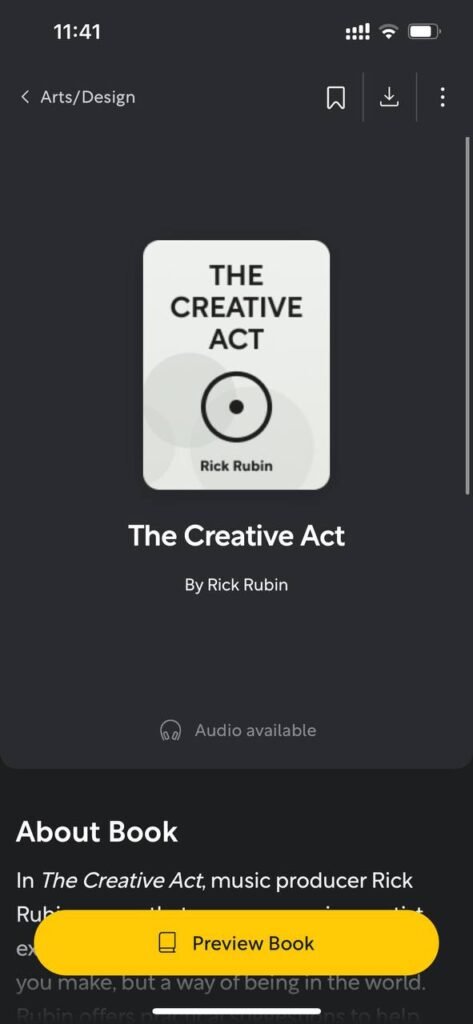This screenshot has width=473, height=1024.
Task: Download the book using the download icon
Action: [x=389, y=97]
